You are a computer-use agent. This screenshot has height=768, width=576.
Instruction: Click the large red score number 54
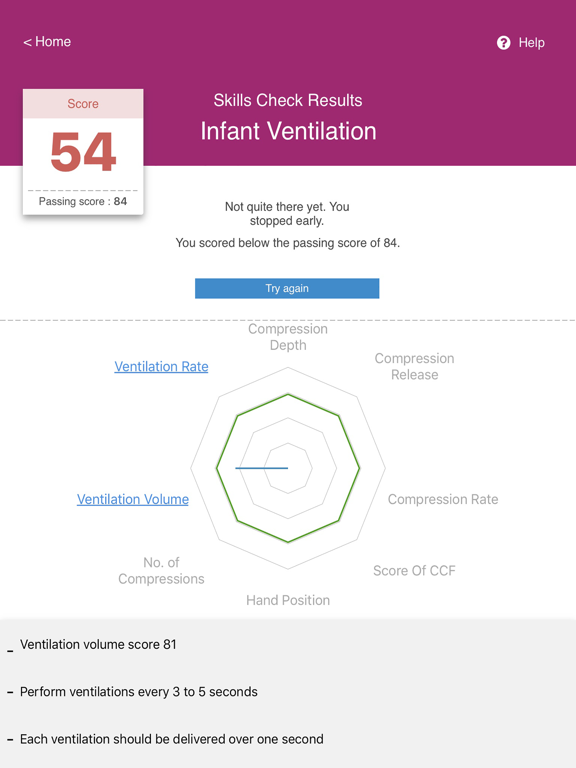[x=83, y=152]
